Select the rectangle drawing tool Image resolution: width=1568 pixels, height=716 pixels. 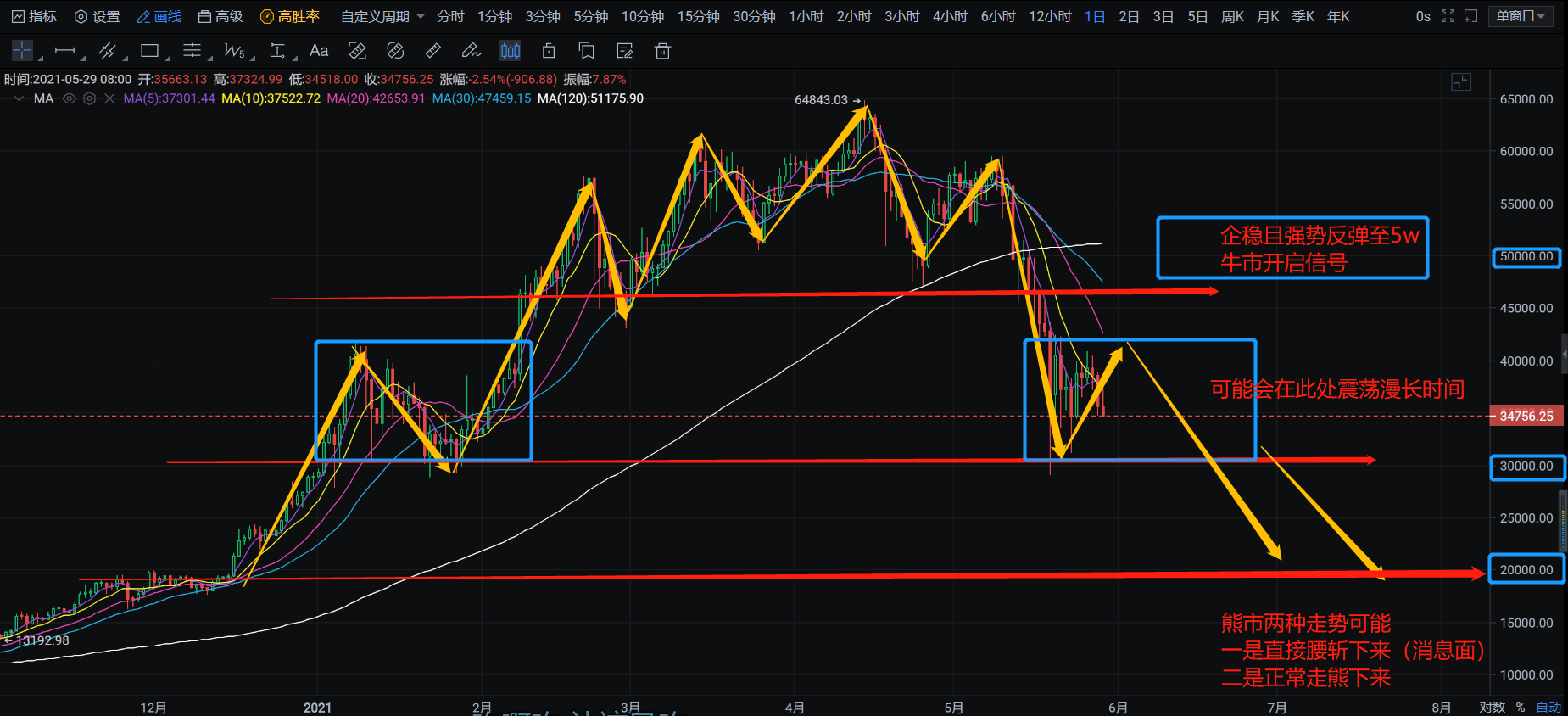point(150,51)
